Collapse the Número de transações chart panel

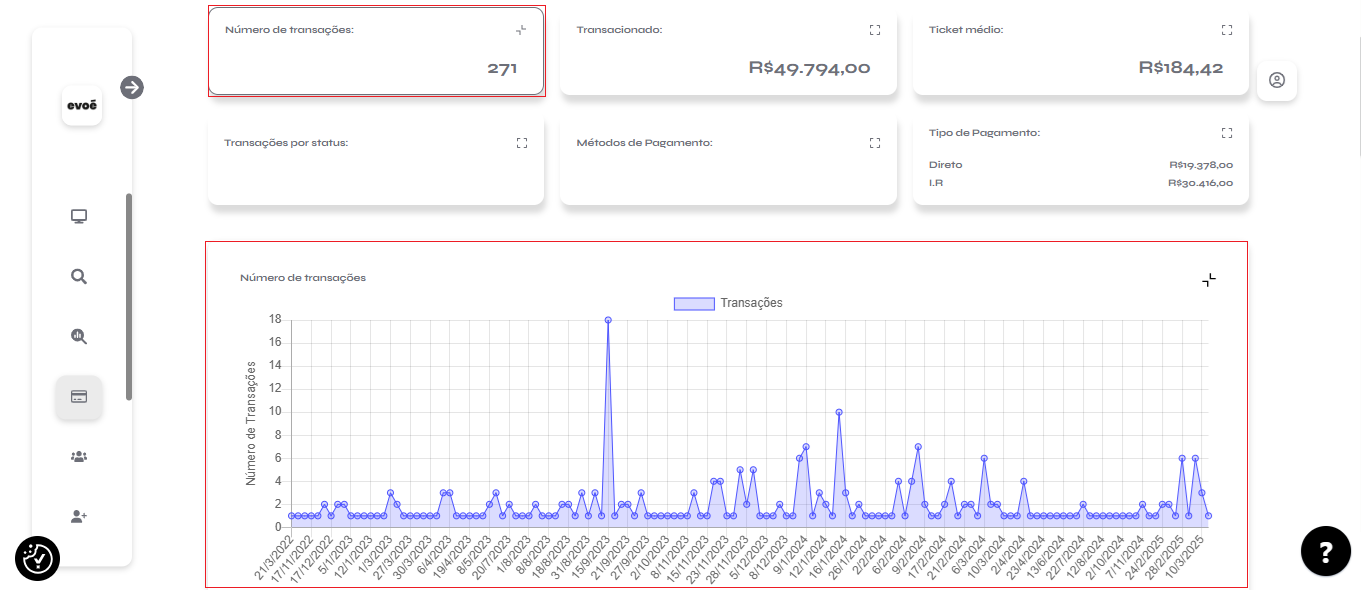(x=1209, y=280)
